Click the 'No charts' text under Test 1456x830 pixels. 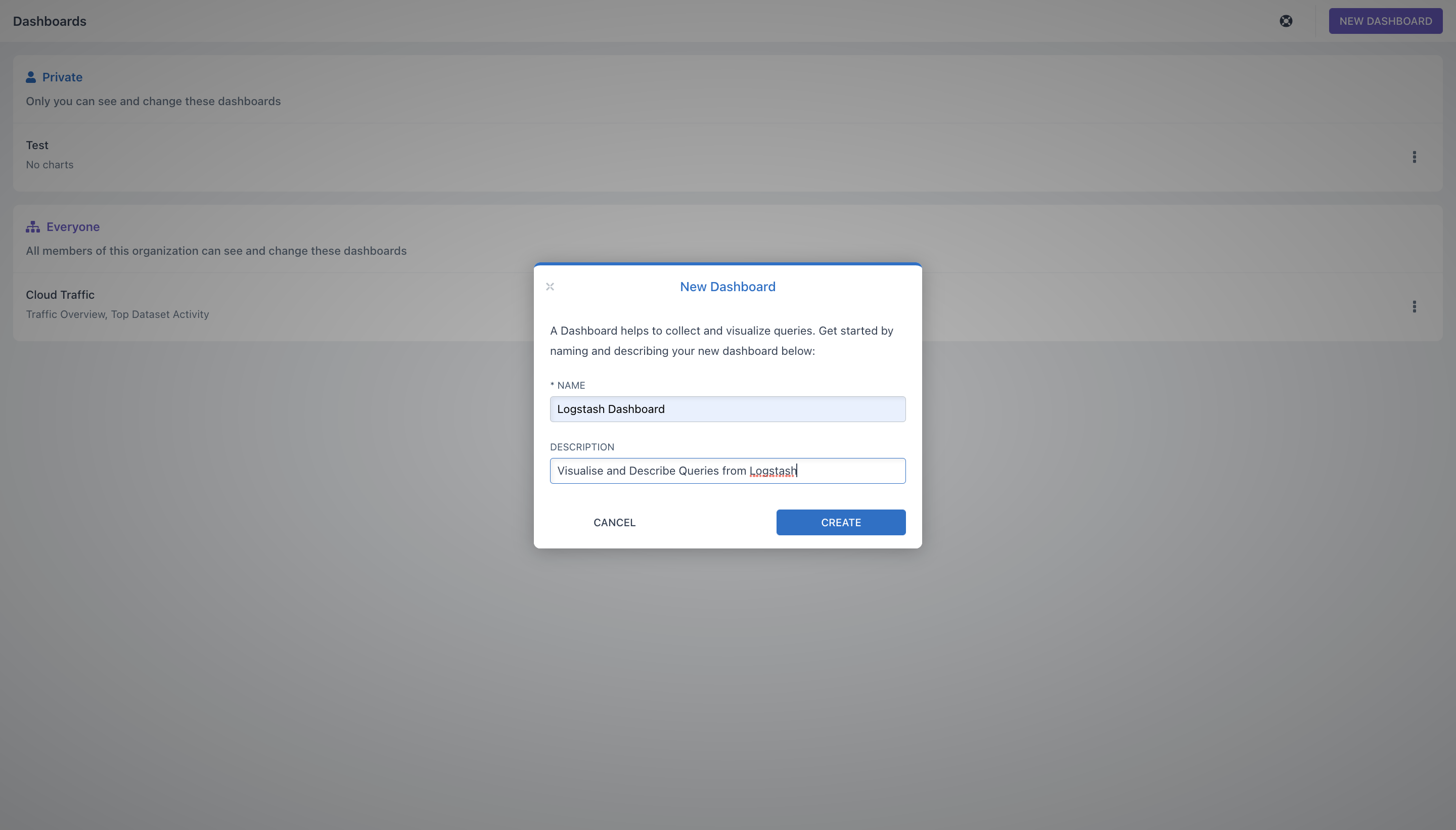click(50, 165)
